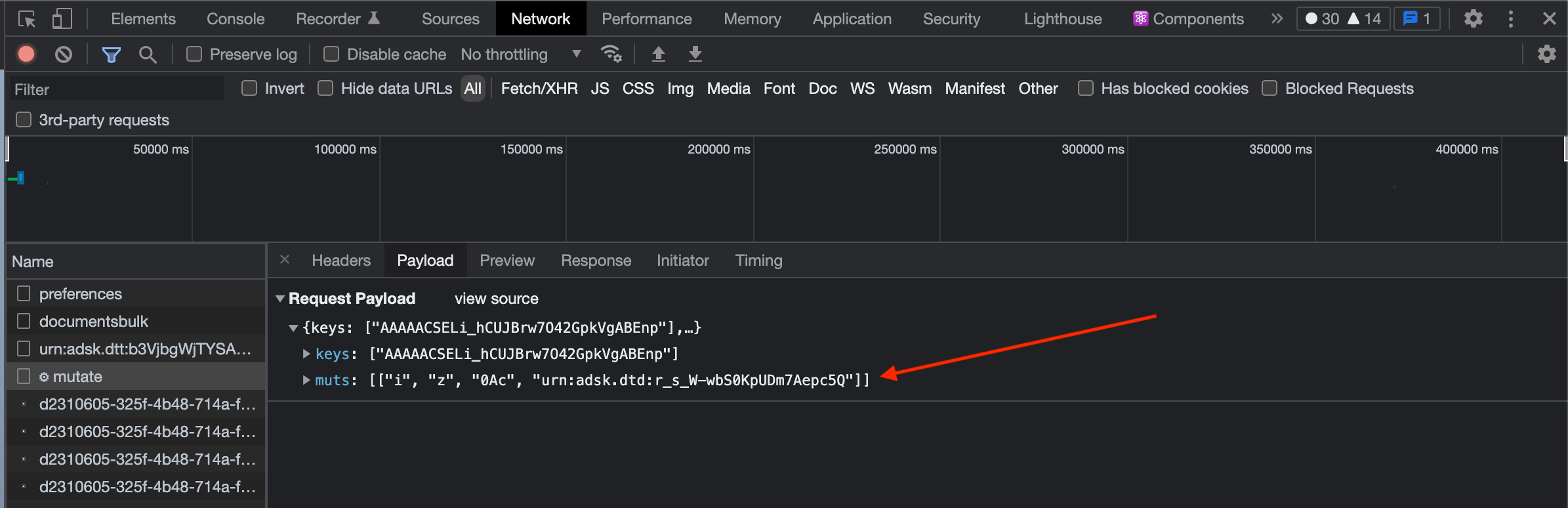Collapse the Request Payload section
Screen dimensions: 1568x508
[x=280, y=299]
